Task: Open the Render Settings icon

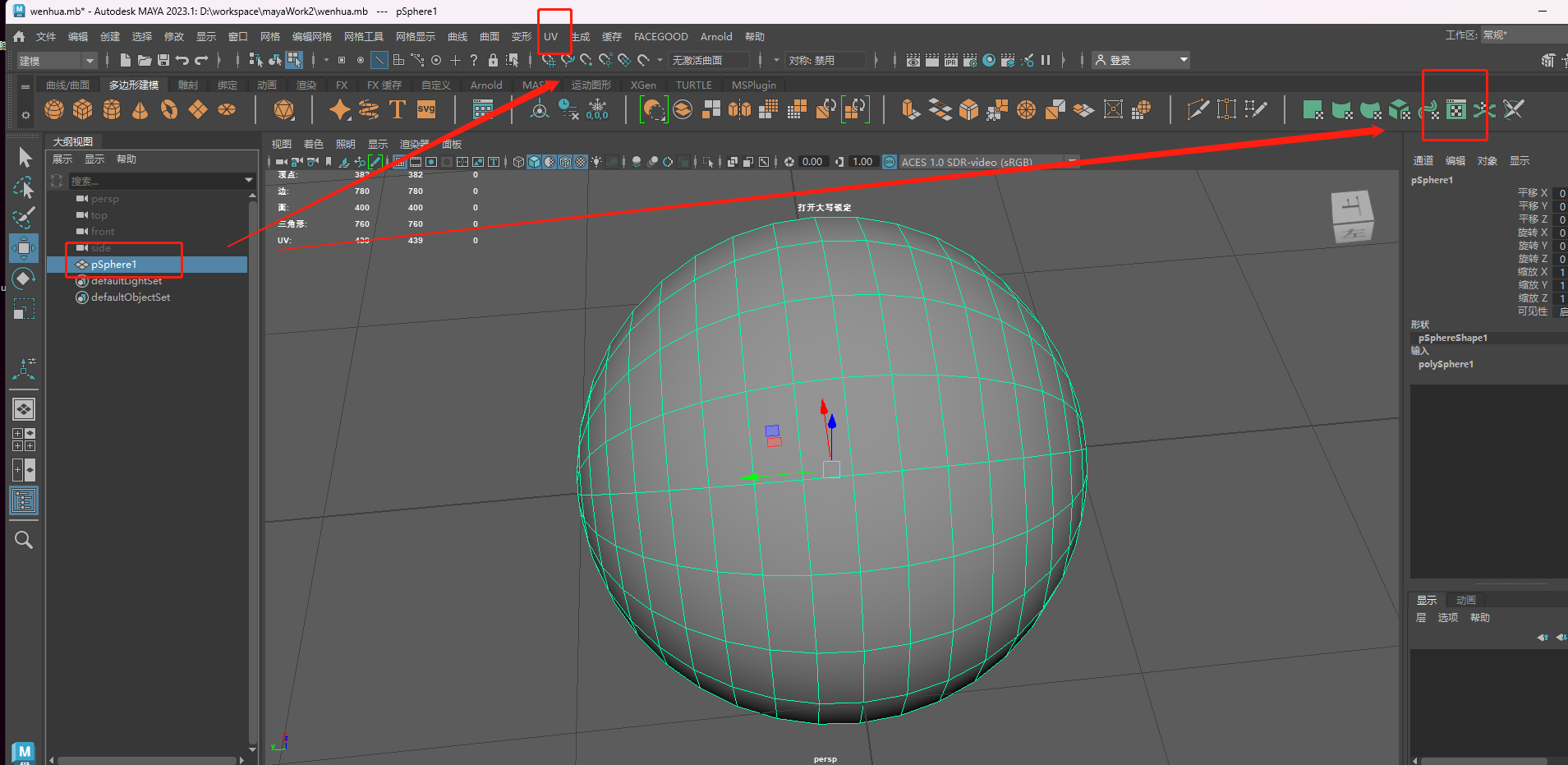Action: coord(970,60)
